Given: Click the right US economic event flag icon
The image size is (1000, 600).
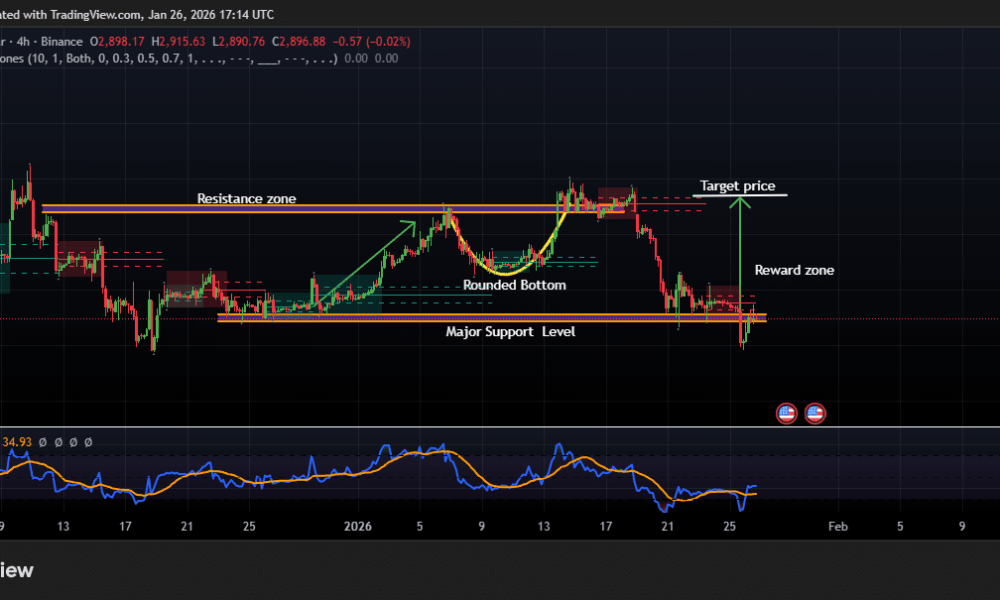Looking at the screenshot, I should [815, 413].
